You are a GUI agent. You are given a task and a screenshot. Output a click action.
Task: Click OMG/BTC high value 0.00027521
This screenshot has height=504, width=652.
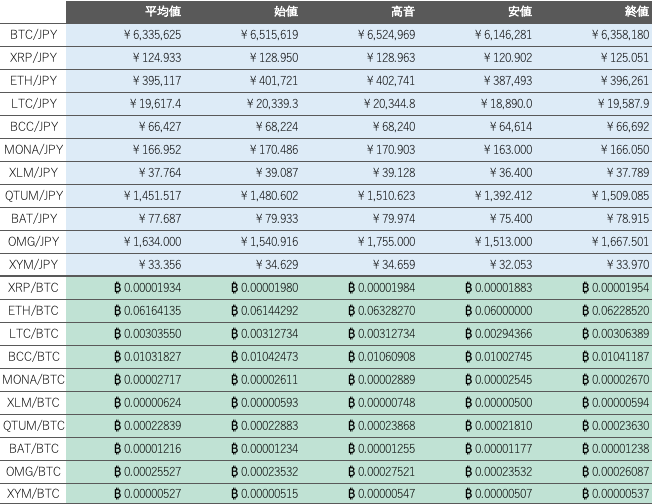[x=382, y=472]
